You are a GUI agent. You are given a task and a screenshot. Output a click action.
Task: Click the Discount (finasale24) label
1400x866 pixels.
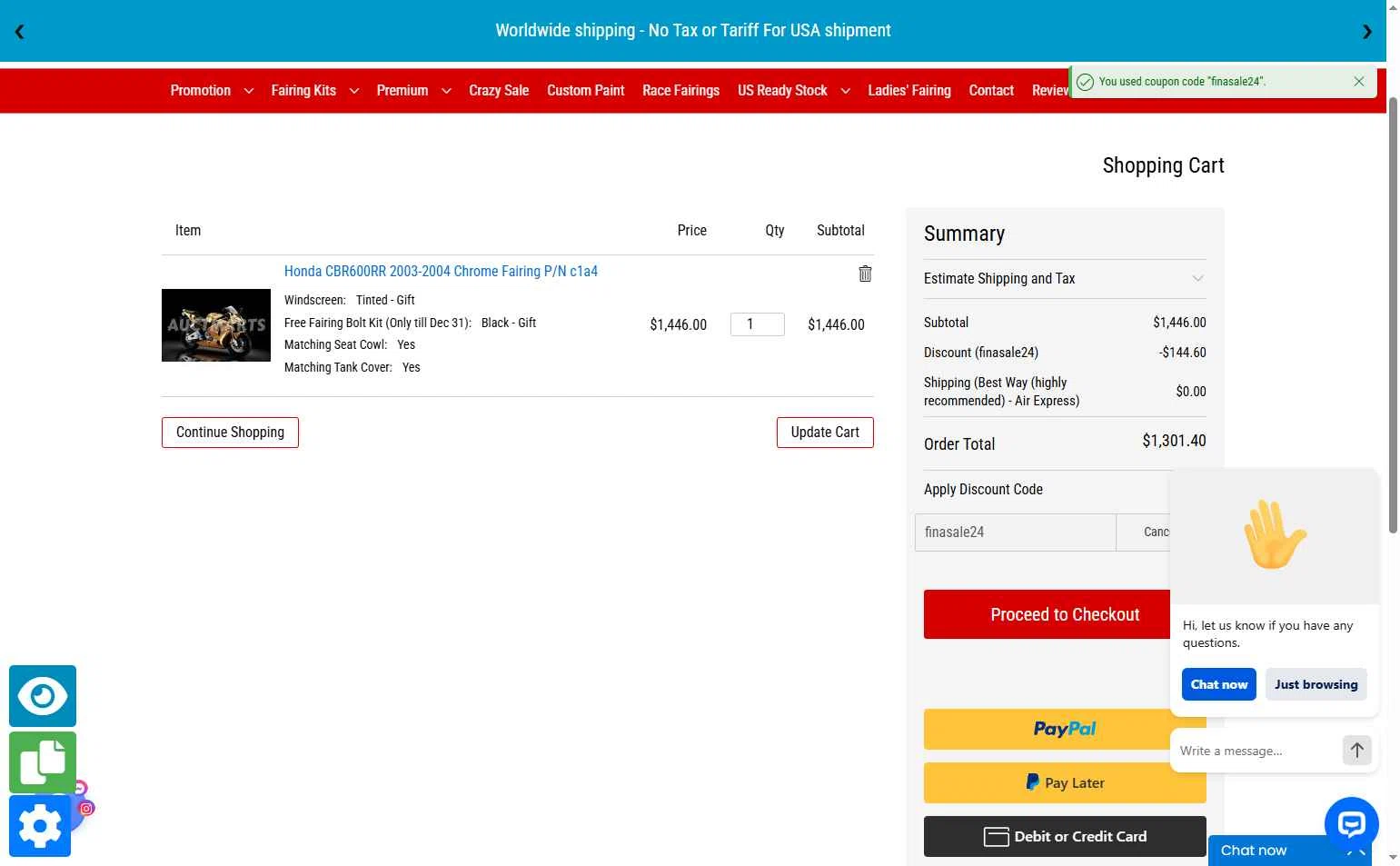(981, 353)
